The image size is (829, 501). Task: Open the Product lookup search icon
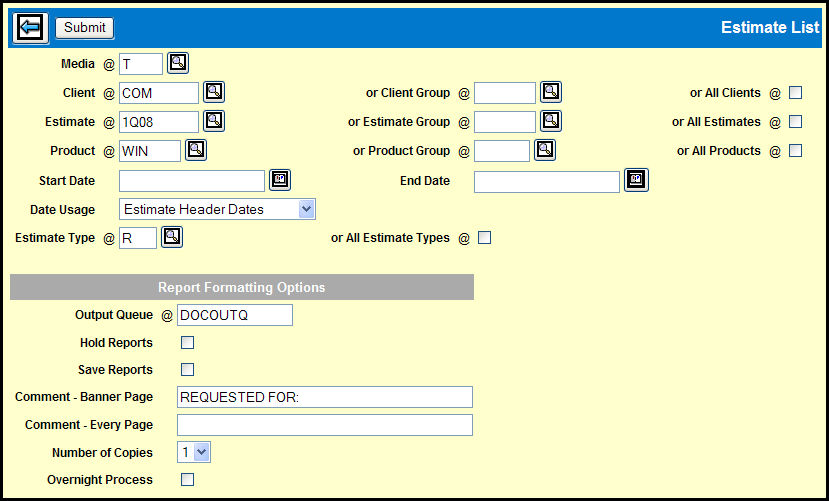coord(196,151)
